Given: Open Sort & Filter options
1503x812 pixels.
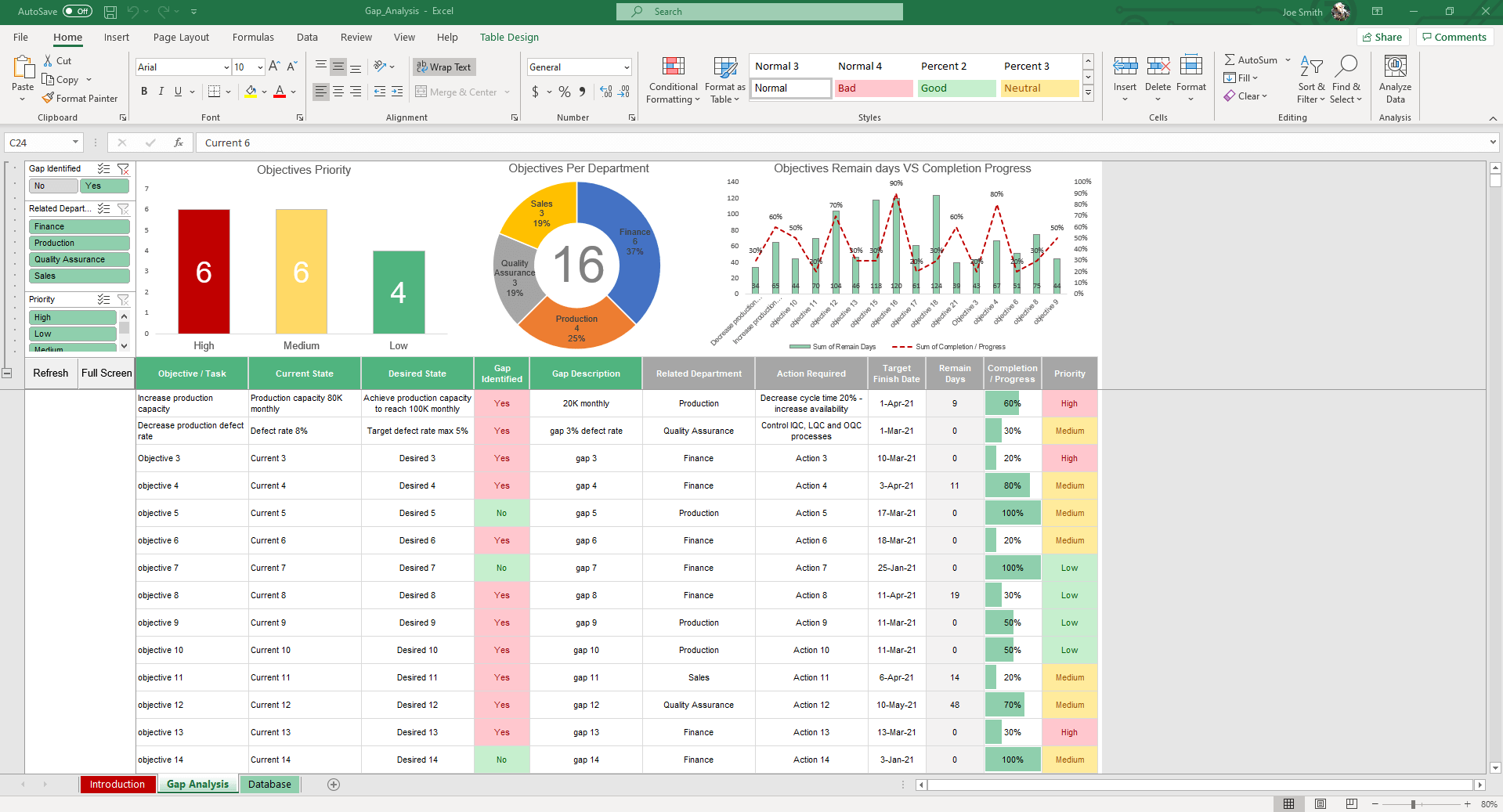Looking at the screenshot, I should pos(1310,80).
